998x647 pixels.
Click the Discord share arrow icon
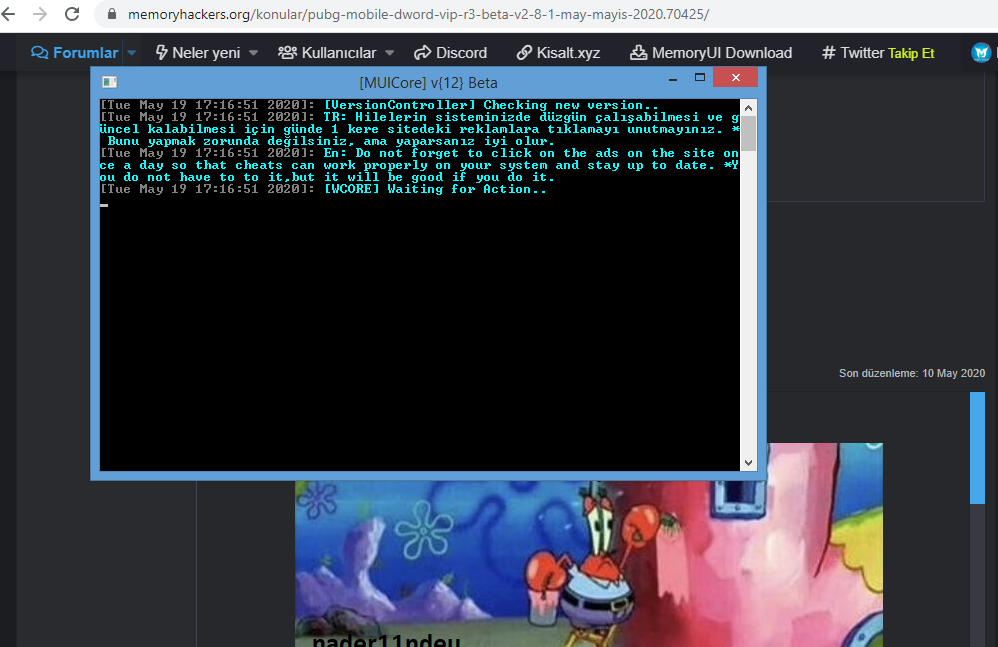point(423,53)
